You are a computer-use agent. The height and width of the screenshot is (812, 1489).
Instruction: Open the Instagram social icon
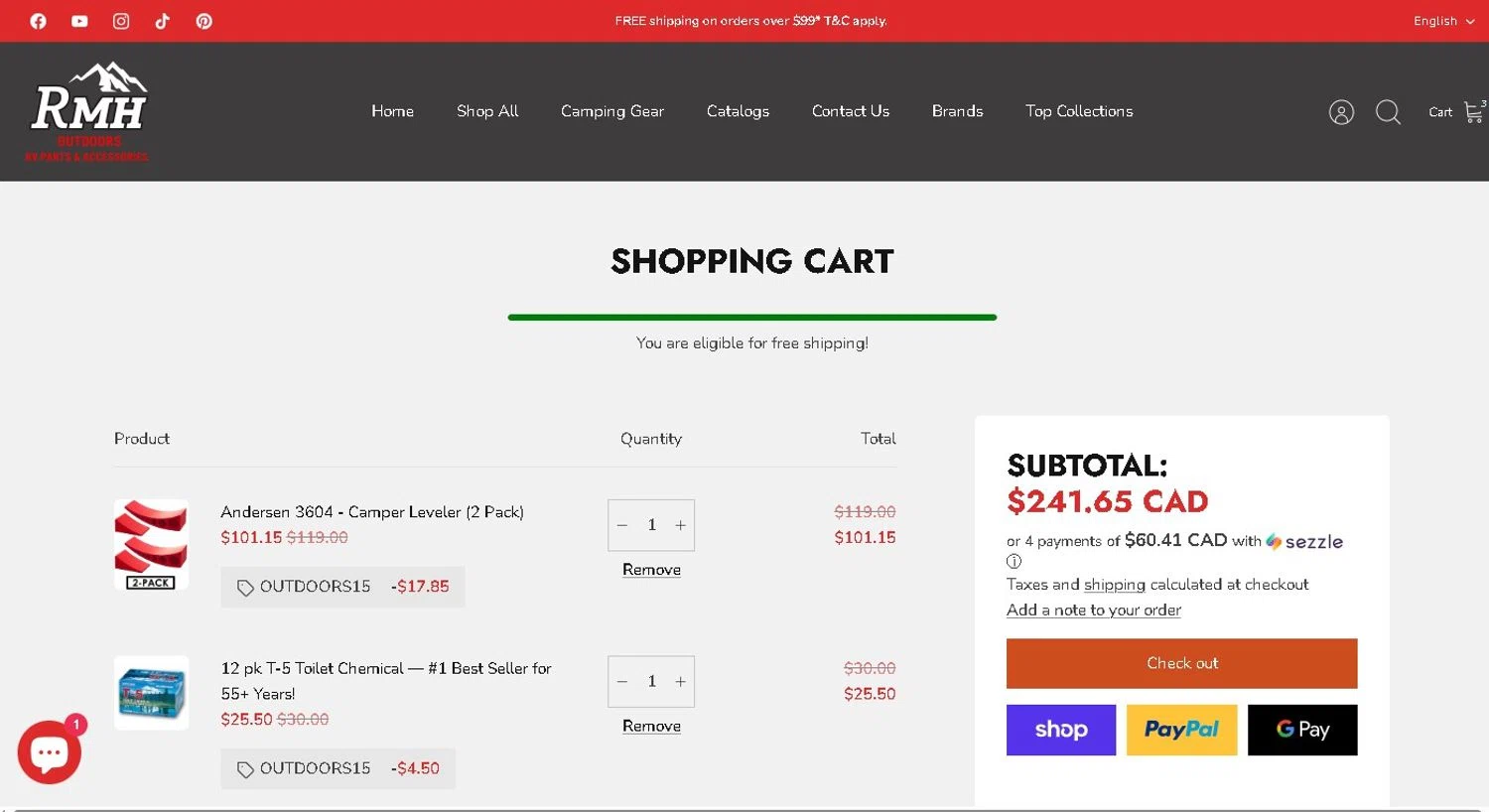coord(121,21)
